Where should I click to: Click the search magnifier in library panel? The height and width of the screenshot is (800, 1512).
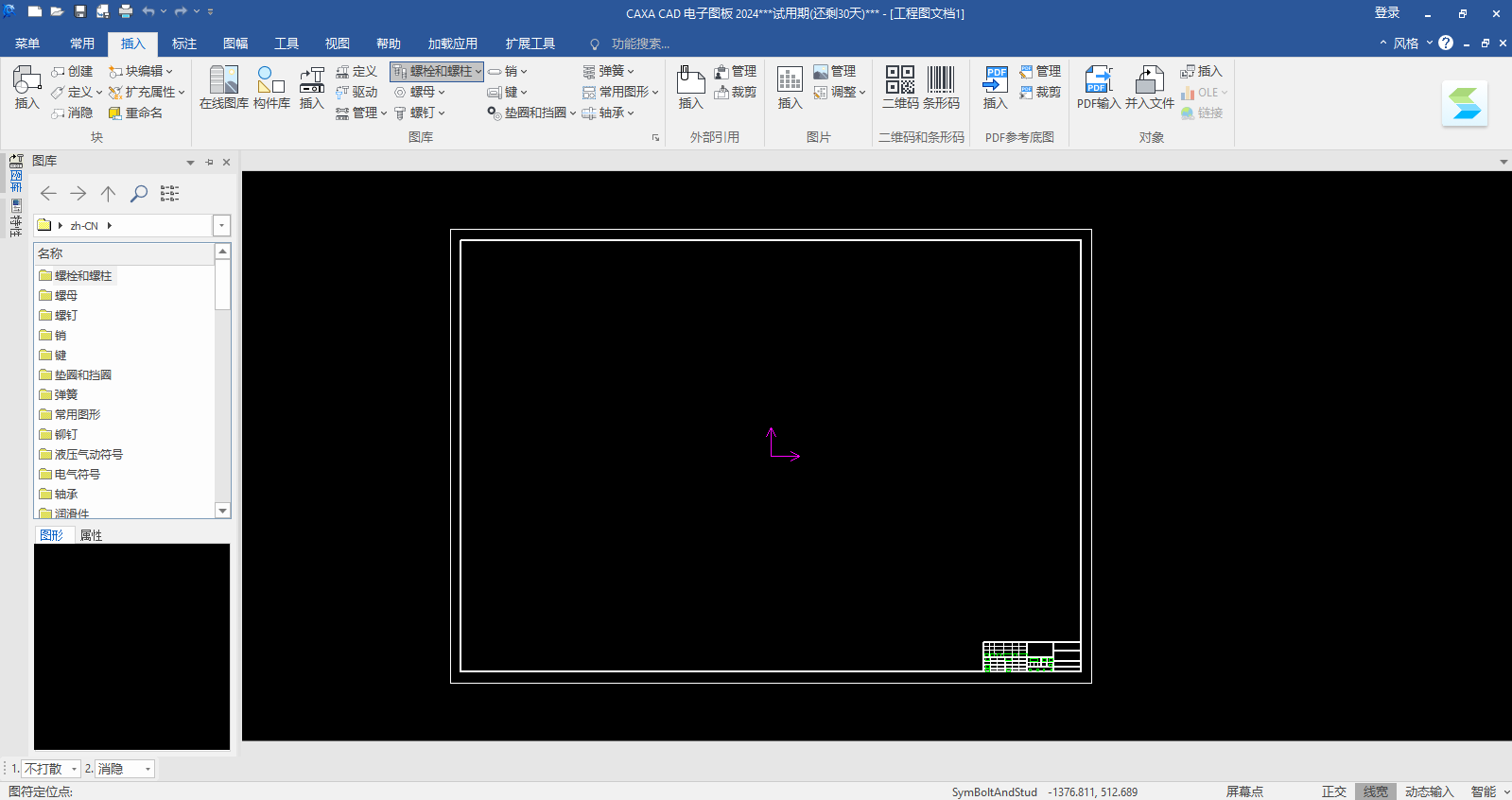pos(139,194)
